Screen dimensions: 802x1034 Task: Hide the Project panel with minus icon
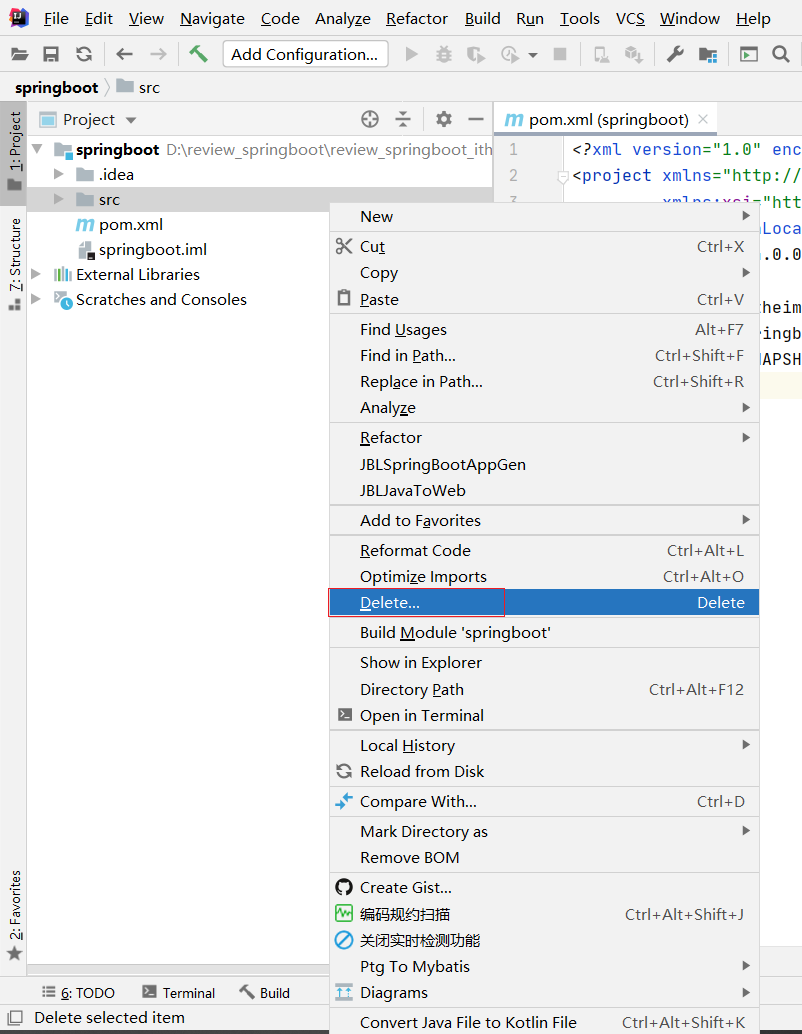[x=476, y=119]
